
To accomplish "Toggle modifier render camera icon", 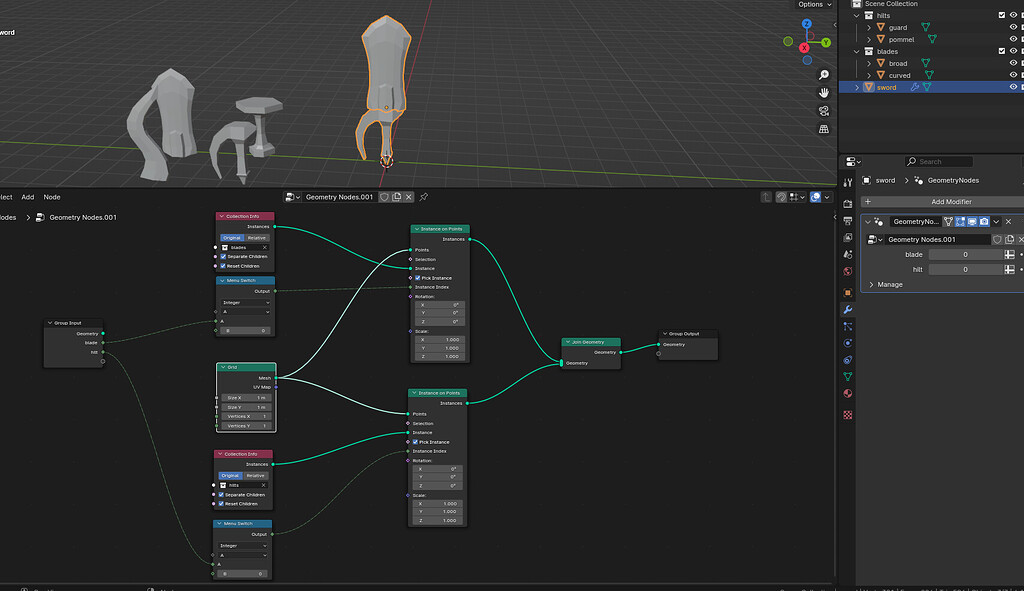I will click(984, 222).
